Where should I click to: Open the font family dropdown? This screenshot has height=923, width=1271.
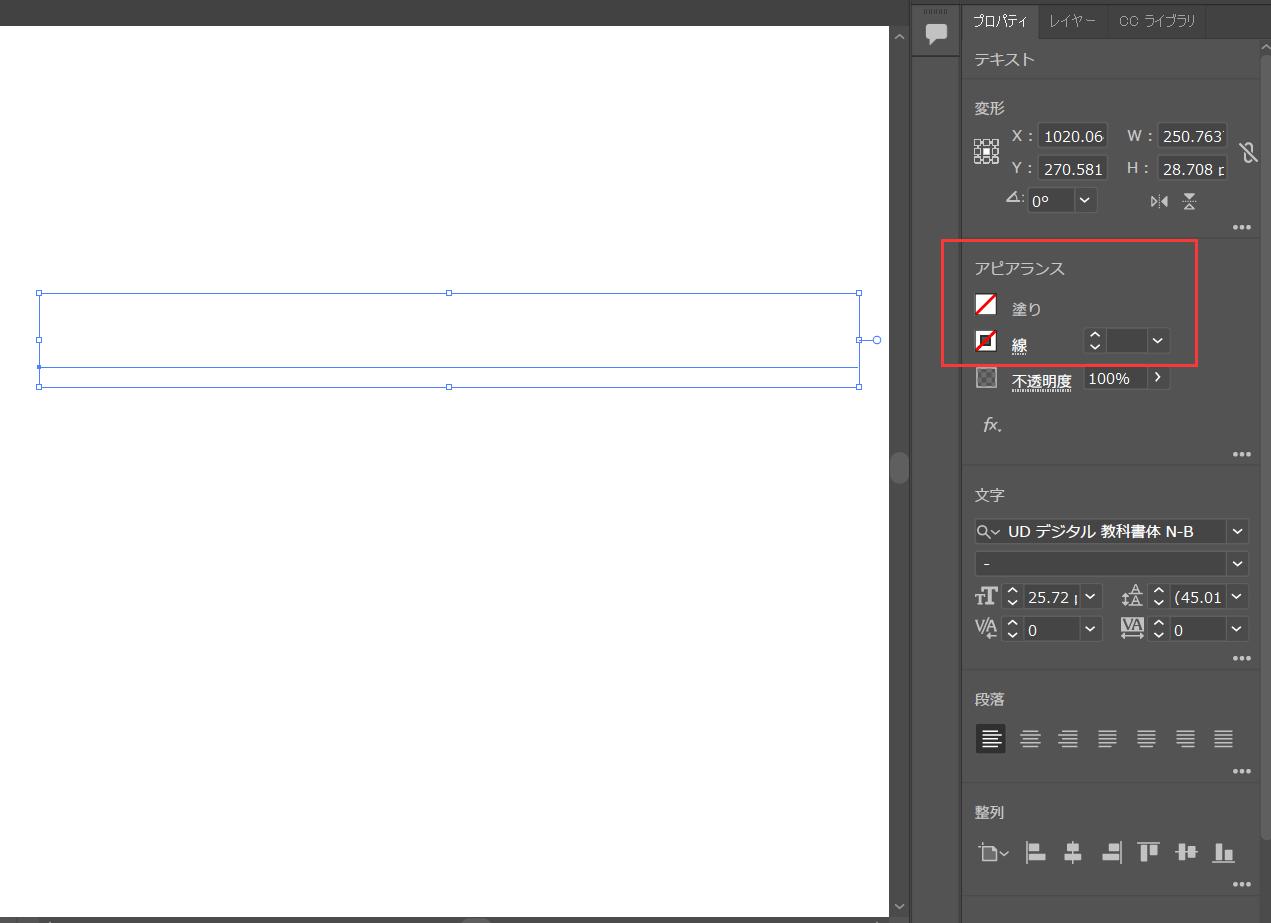click(1238, 531)
